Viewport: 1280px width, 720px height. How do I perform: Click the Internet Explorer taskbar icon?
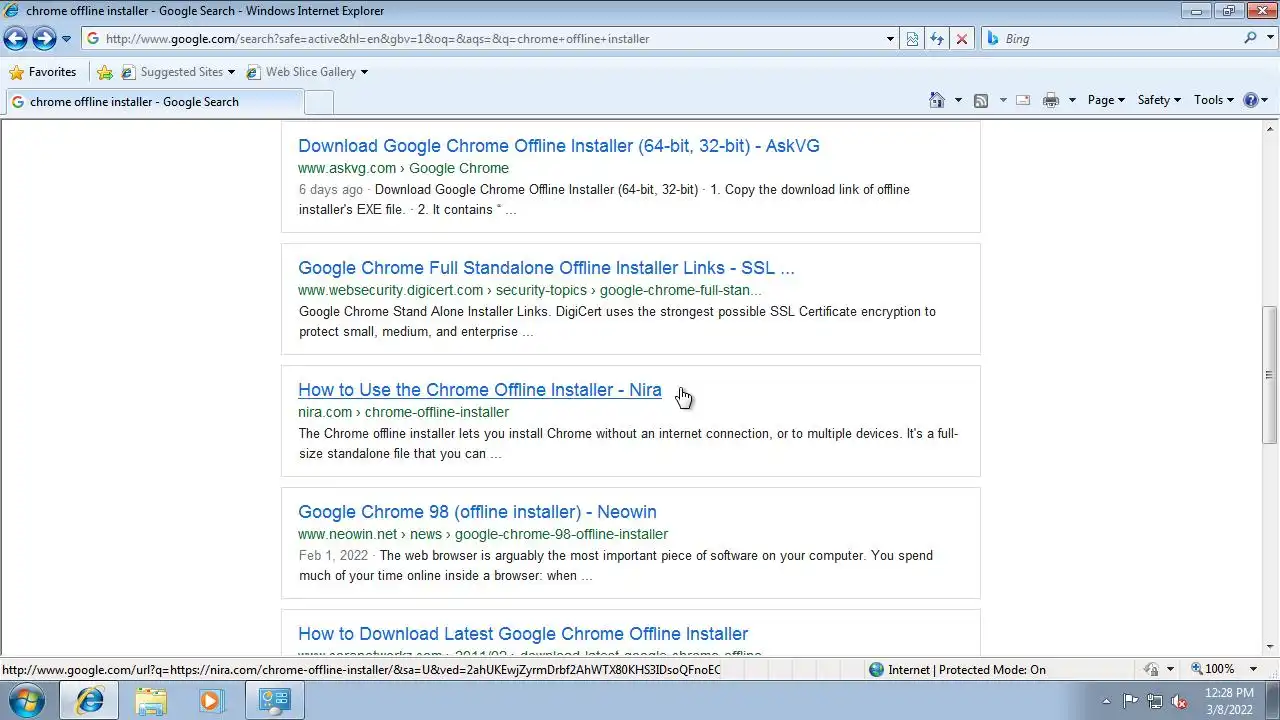tap(89, 701)
